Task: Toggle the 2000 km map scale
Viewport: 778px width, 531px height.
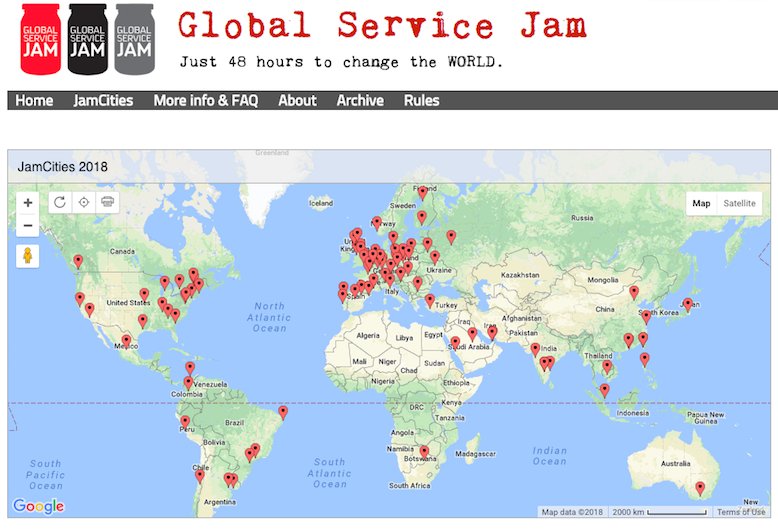Action: pyautogui.click(x=658, y=512)
